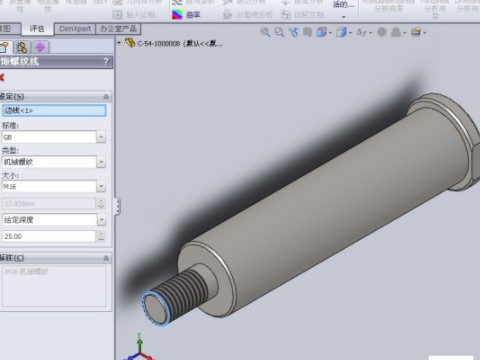The height and width of the screenshot is (360, 480).
Task: Open the Hide/Show Items dropdown arrow
Action: [x=370, y=33]
